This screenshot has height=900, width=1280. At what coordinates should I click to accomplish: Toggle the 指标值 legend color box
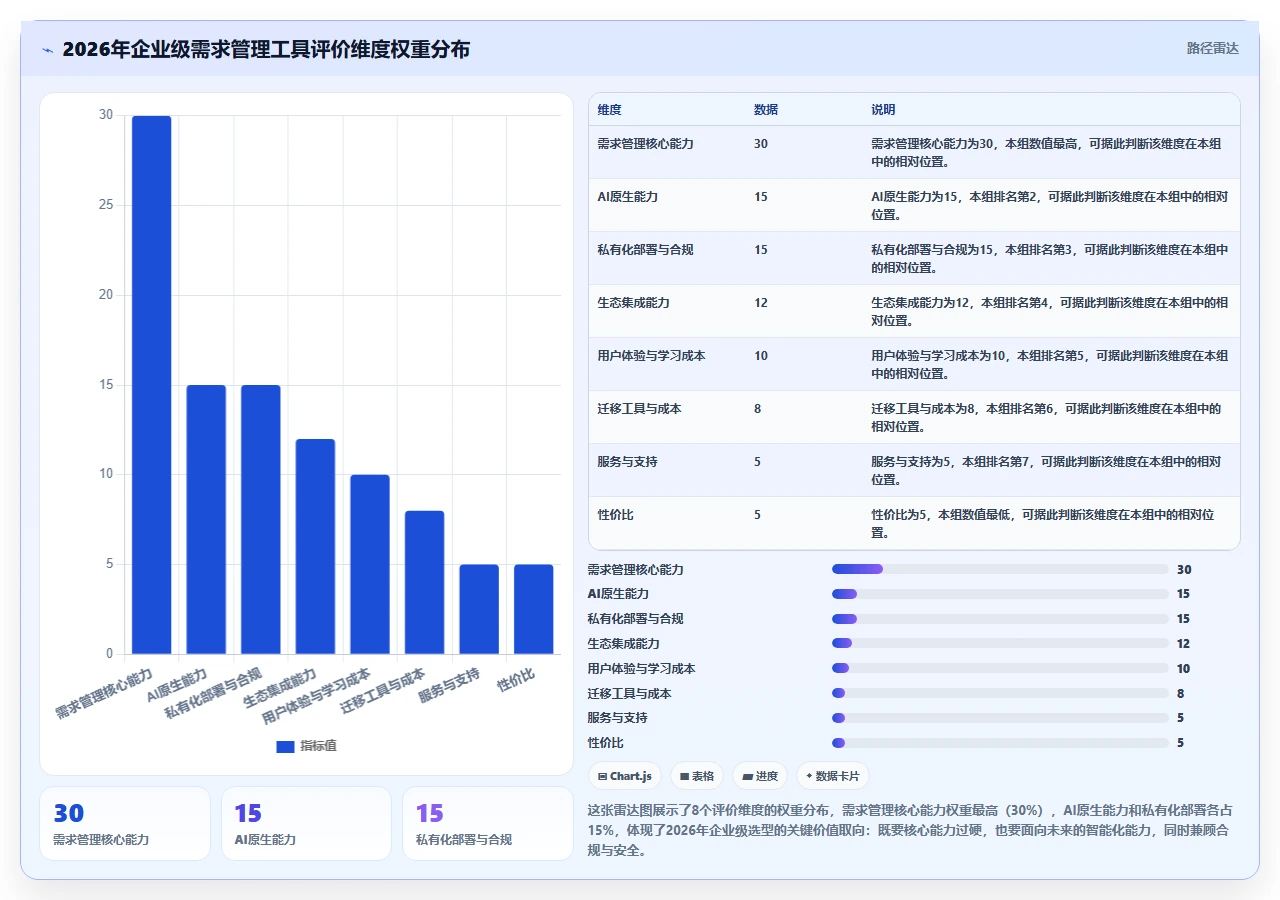(x=285, y=746)
